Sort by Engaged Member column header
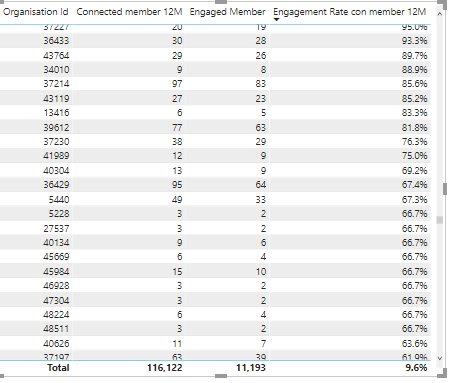Screen dimensions: 450x383 (227, 12)
